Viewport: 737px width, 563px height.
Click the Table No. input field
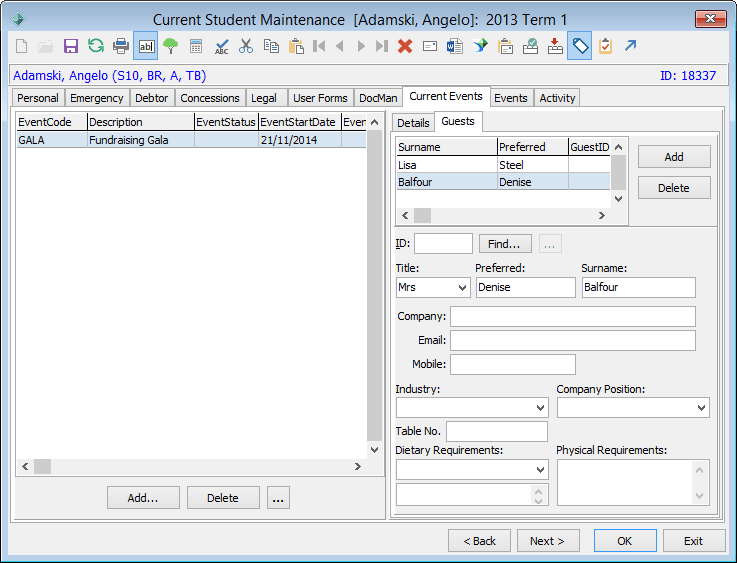click(x=496, y=431)
